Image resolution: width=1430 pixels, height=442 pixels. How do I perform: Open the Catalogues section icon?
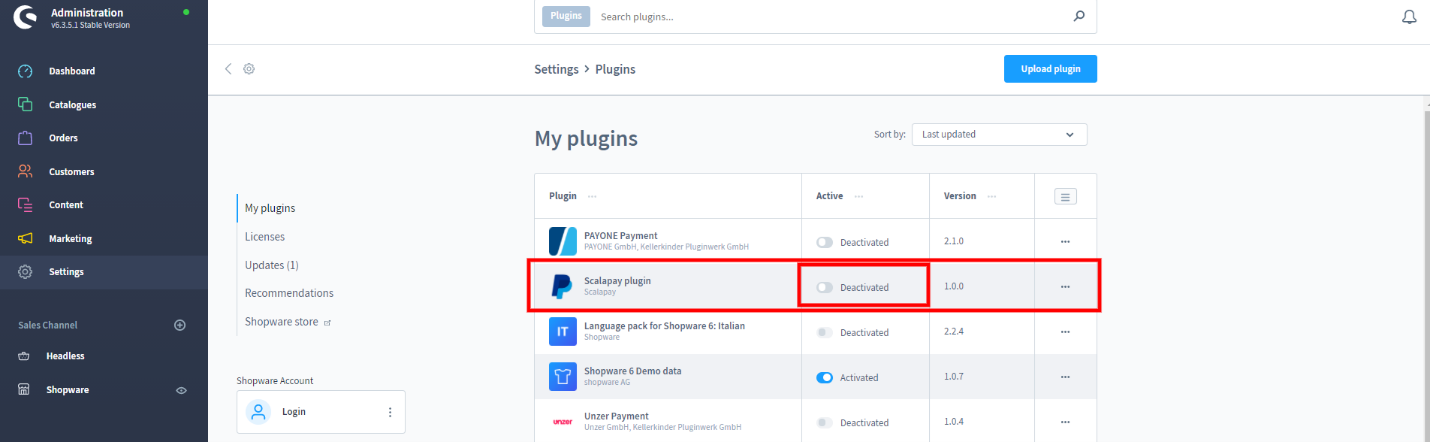click(x=26, y=105)
